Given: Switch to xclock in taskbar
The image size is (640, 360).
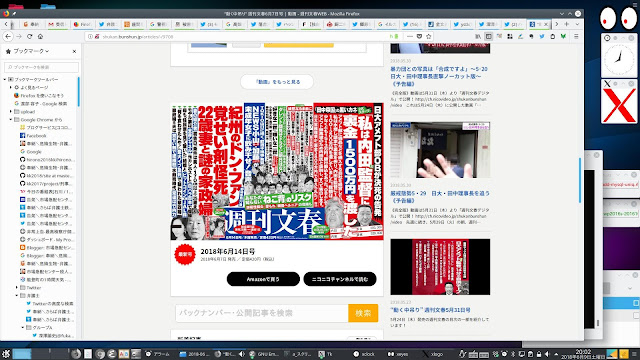Looking at the screenshot, I should (364, 354).
